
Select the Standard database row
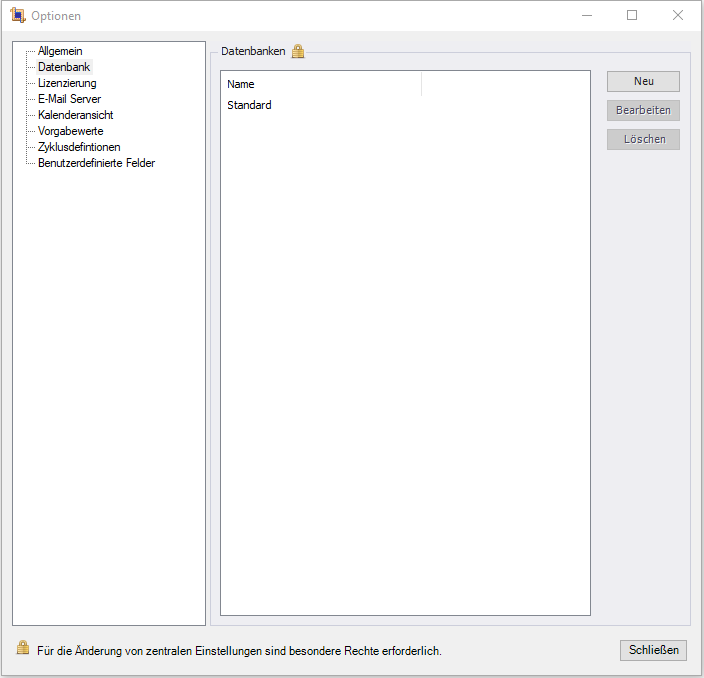pyautogui.click(x=249, y=105)
